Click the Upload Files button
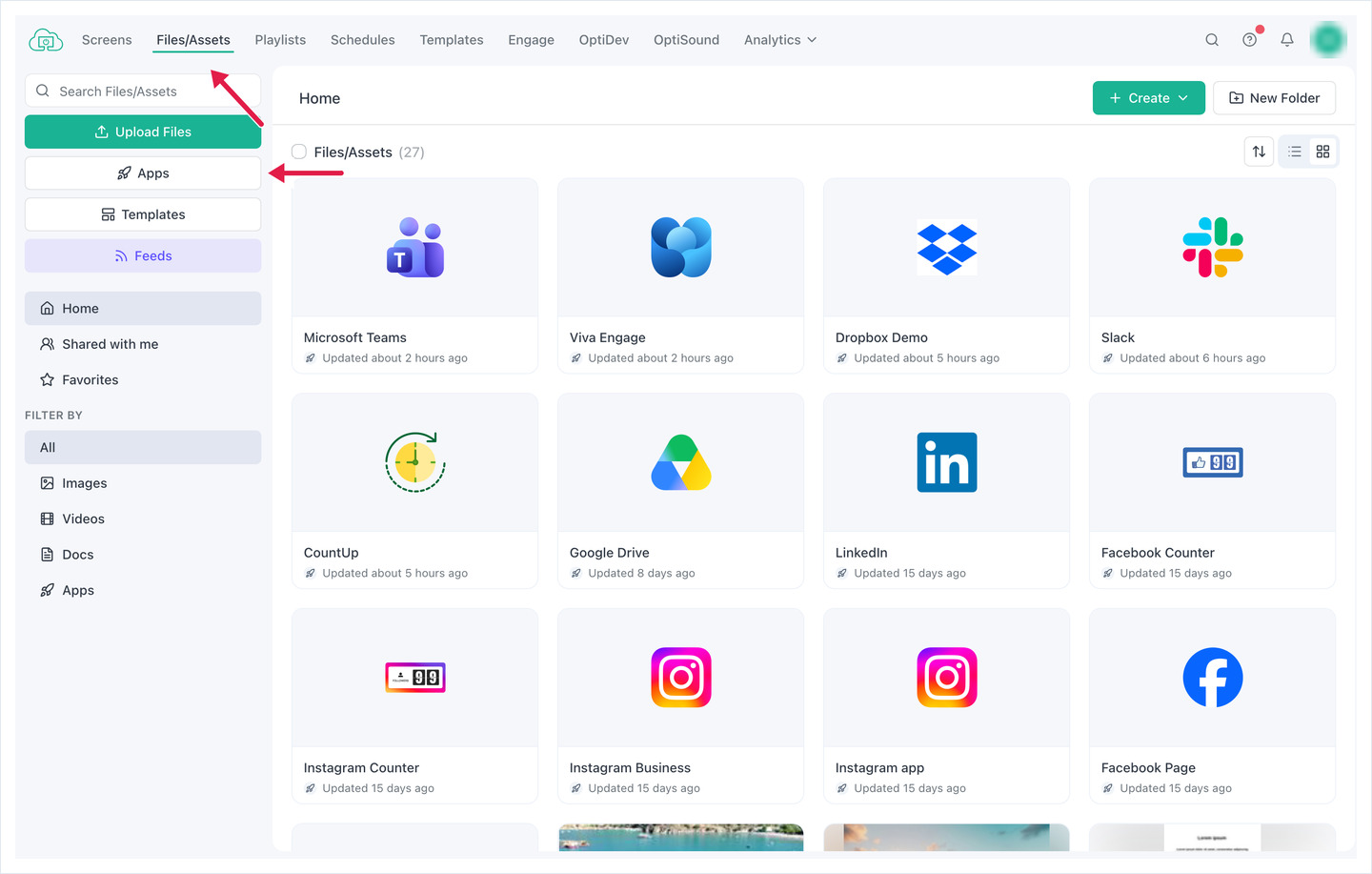 pos(143,132)
